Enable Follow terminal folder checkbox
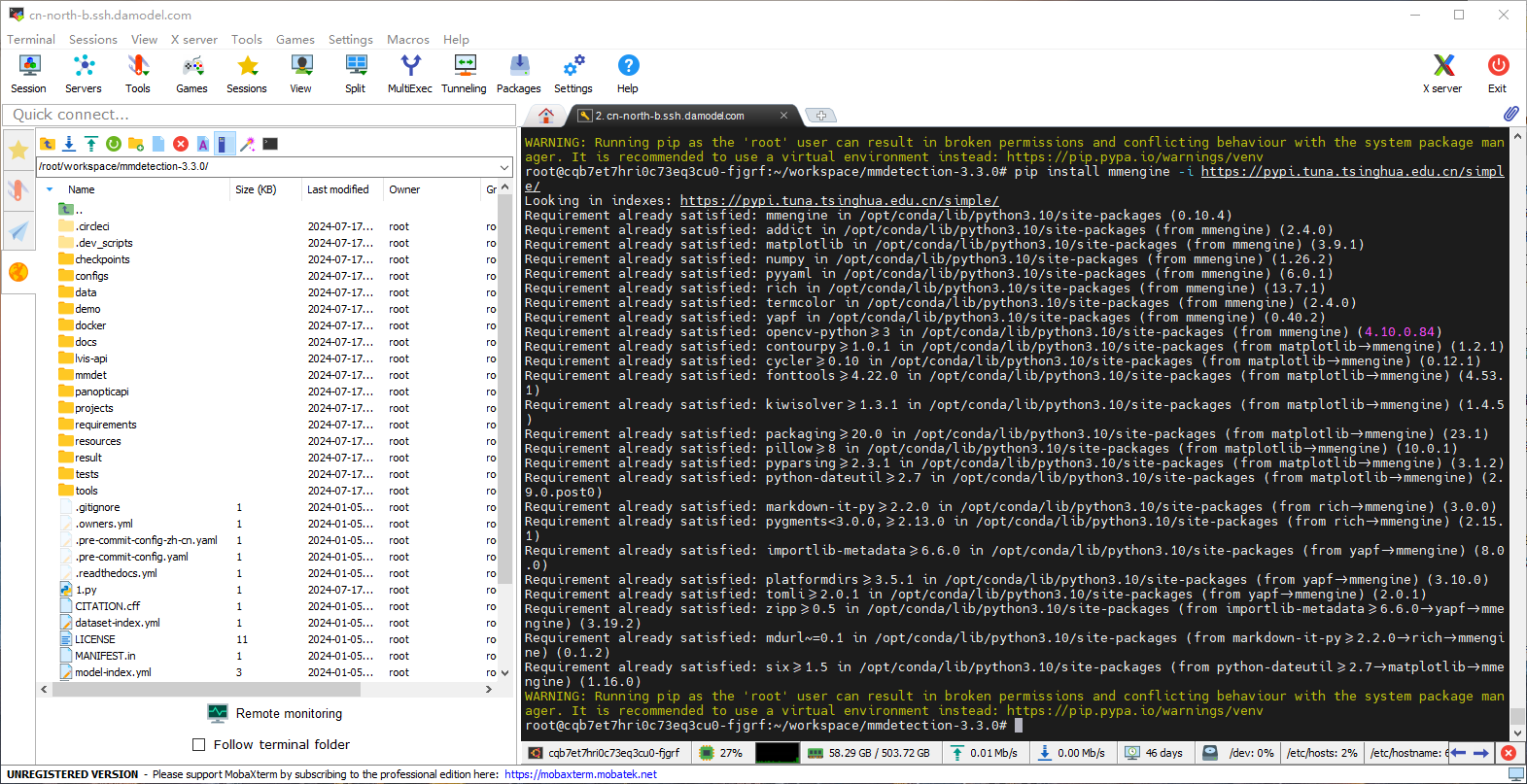 tap(199, 744)
